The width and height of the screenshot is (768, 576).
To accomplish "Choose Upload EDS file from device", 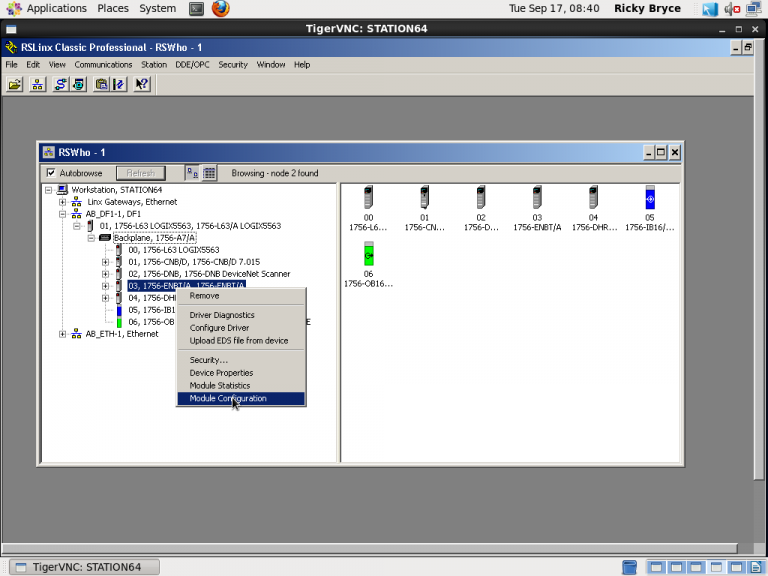I will [240, 341].
